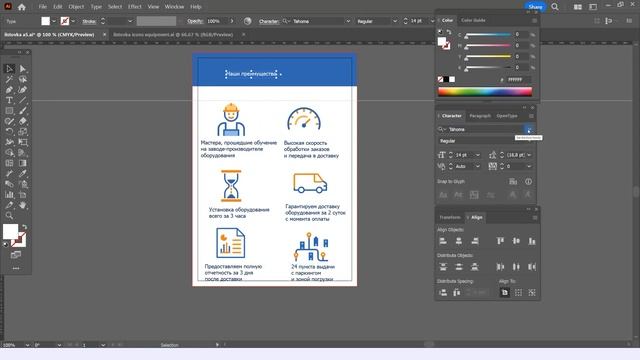Image resolution: width=640 pixels, height=360 pixels.
Task: Select the Rotate tool
Action: [x=9, y=131]
